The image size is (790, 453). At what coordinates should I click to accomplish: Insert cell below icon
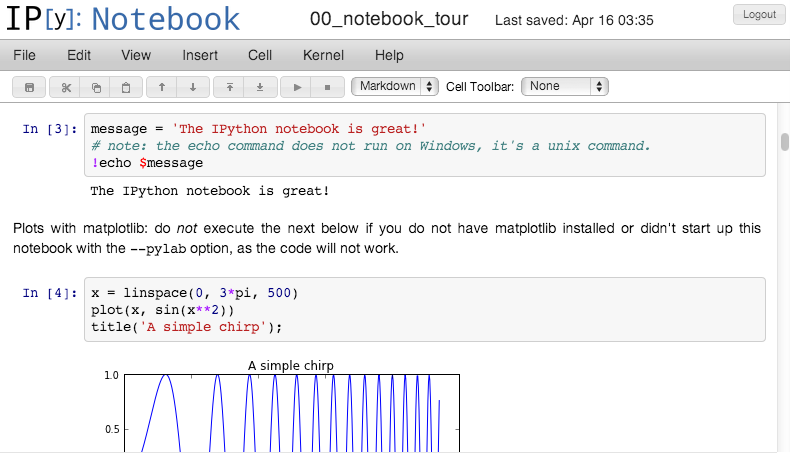(x=260, y=87)
